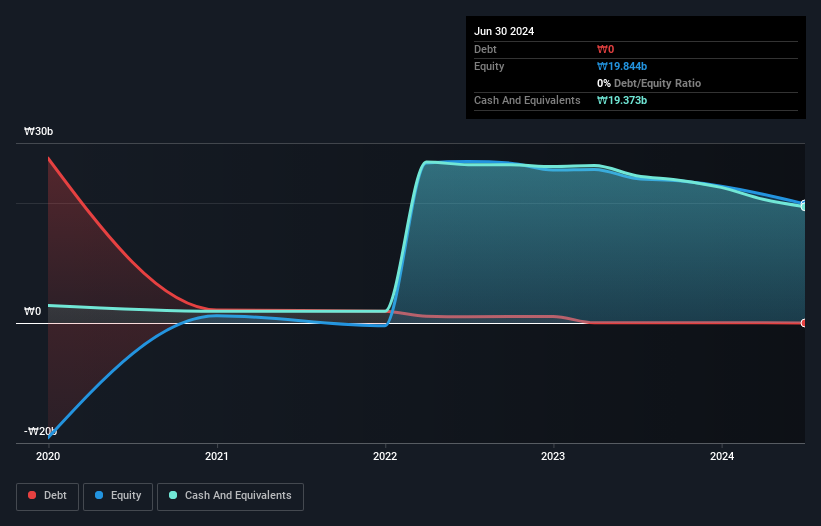Click the ₩19.844b equity value in tooltip
The width and height of the screenshot is (821, 526).
point(622,66)
